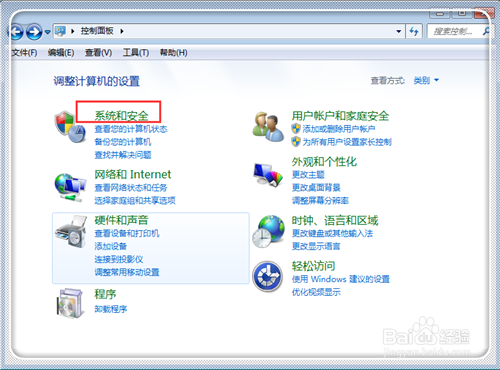Viewport: 500px width, 370px height.
Task: Expand the arrow after 控制面板 breadcrumb
Action: tap(122, 31)
